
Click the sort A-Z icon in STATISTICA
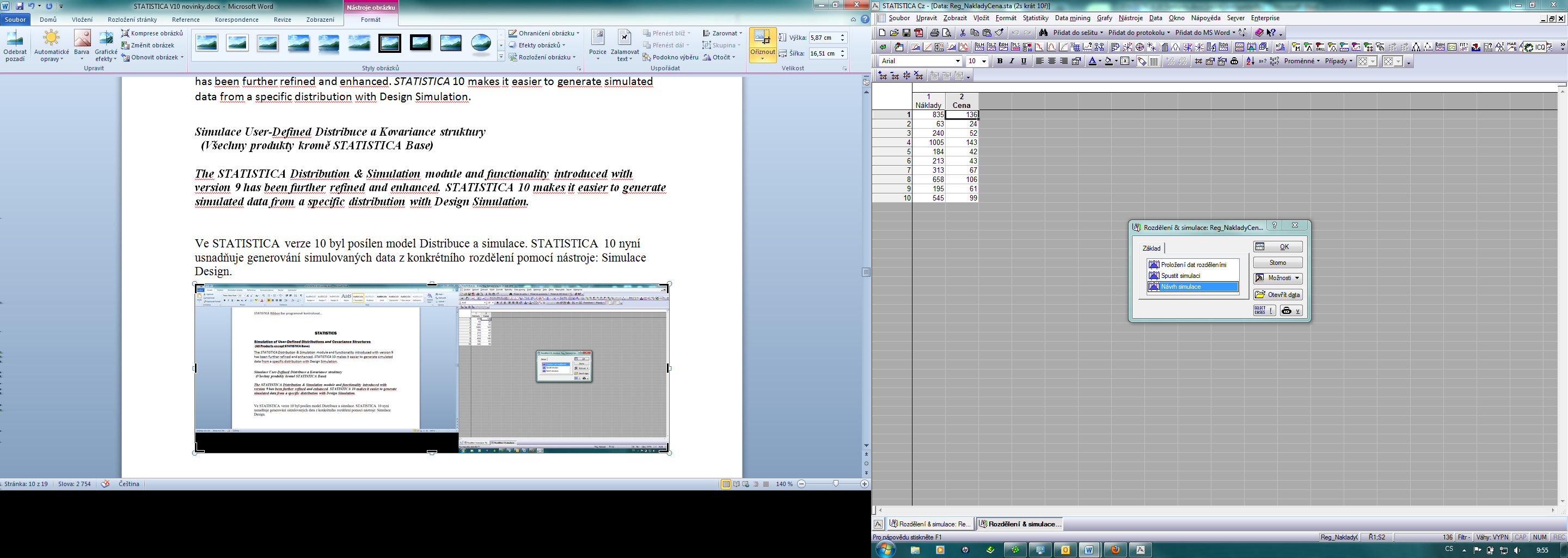tap(1250, 61)
